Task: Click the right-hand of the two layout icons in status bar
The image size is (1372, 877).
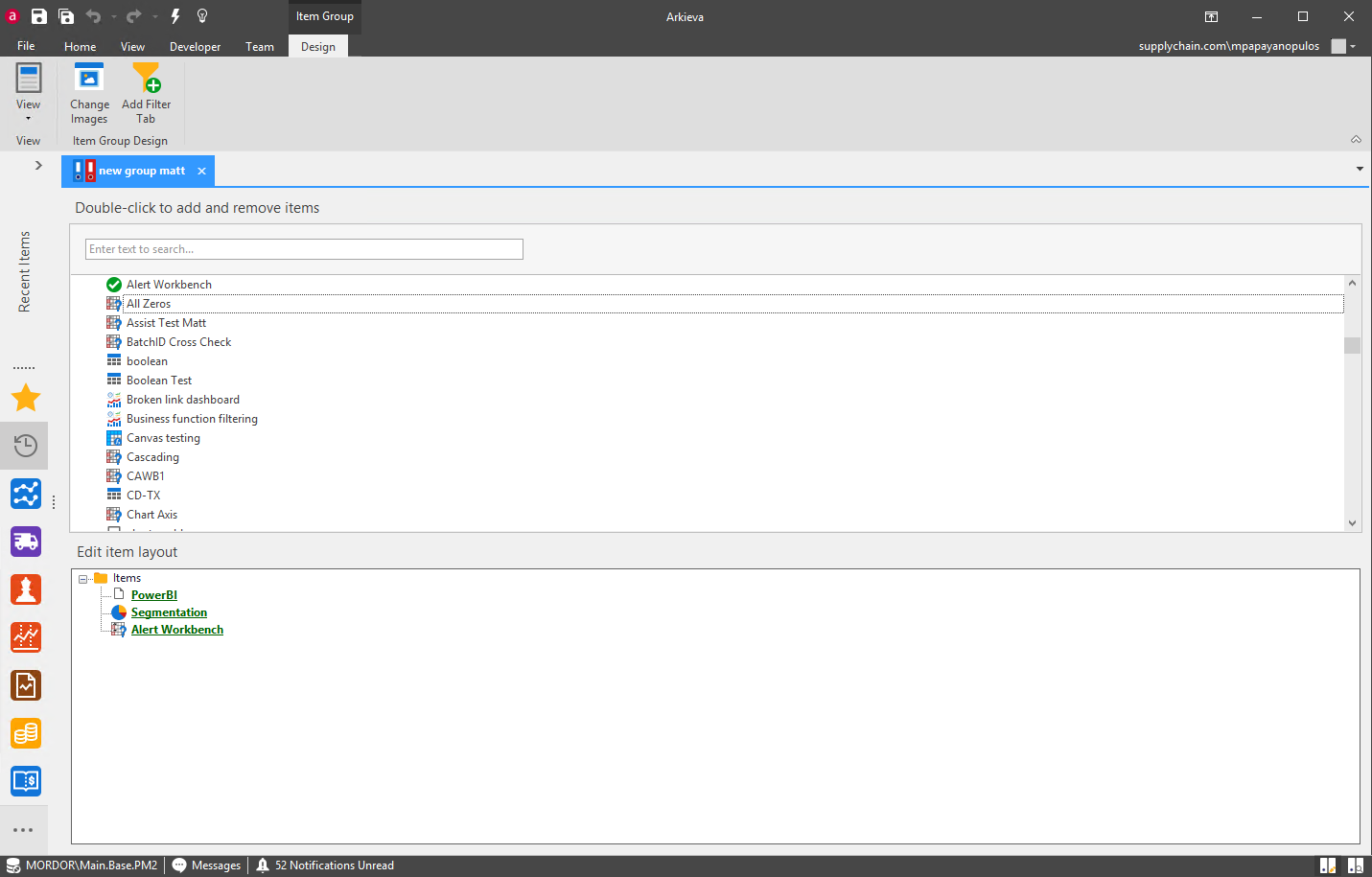Action: point(1356,865)
